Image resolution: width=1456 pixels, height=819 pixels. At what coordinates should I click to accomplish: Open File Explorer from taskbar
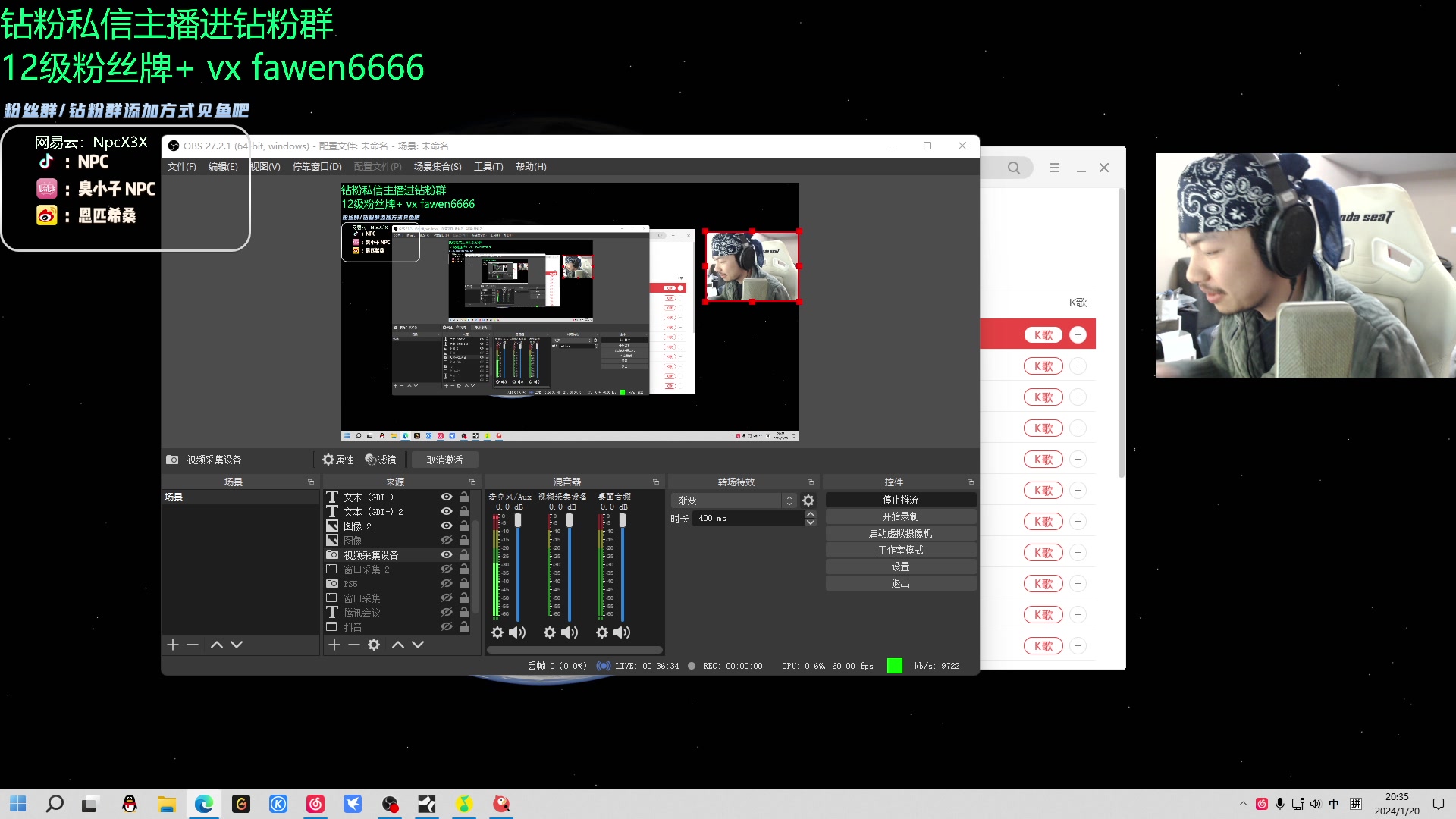(x=167, y=804)
